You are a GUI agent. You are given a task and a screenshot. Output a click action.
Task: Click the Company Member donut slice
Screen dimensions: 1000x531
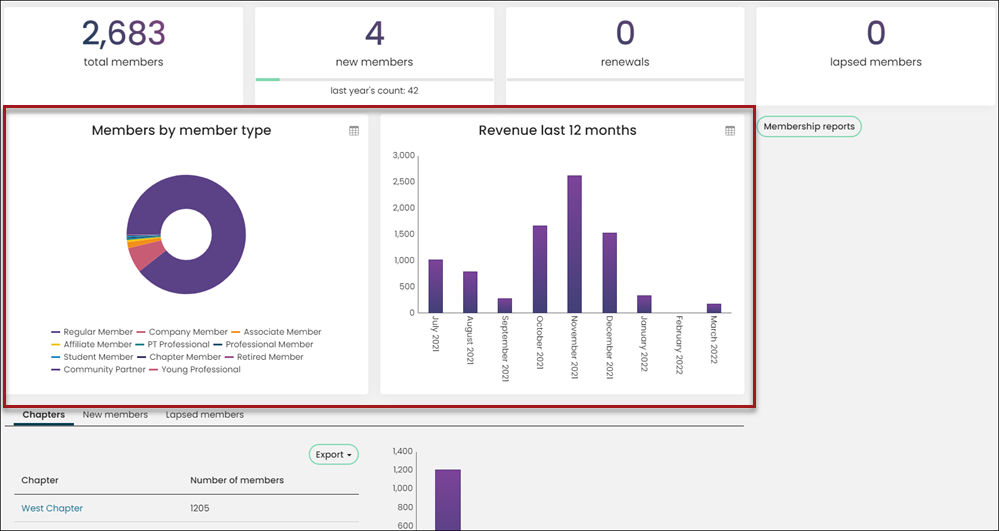144,256
